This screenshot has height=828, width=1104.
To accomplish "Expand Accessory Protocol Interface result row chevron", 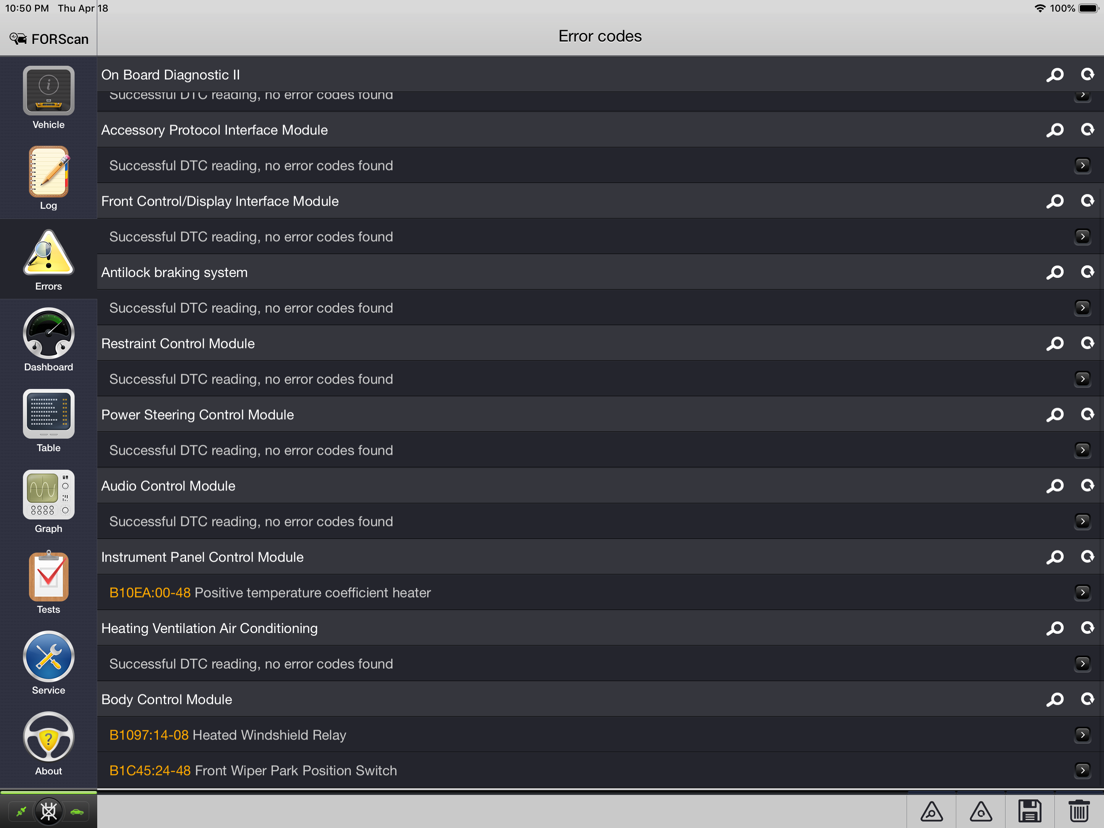I will tap(1082, 165).
